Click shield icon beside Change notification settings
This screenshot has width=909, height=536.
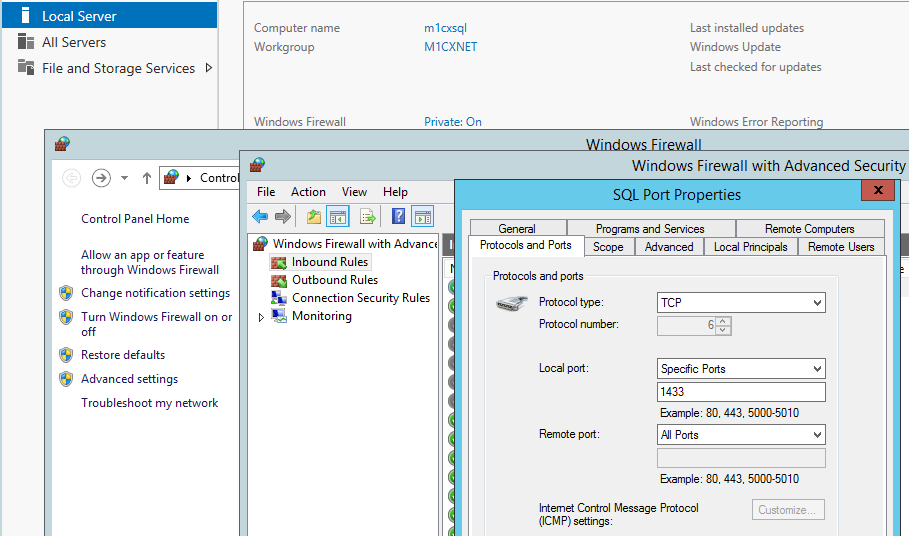66,293
